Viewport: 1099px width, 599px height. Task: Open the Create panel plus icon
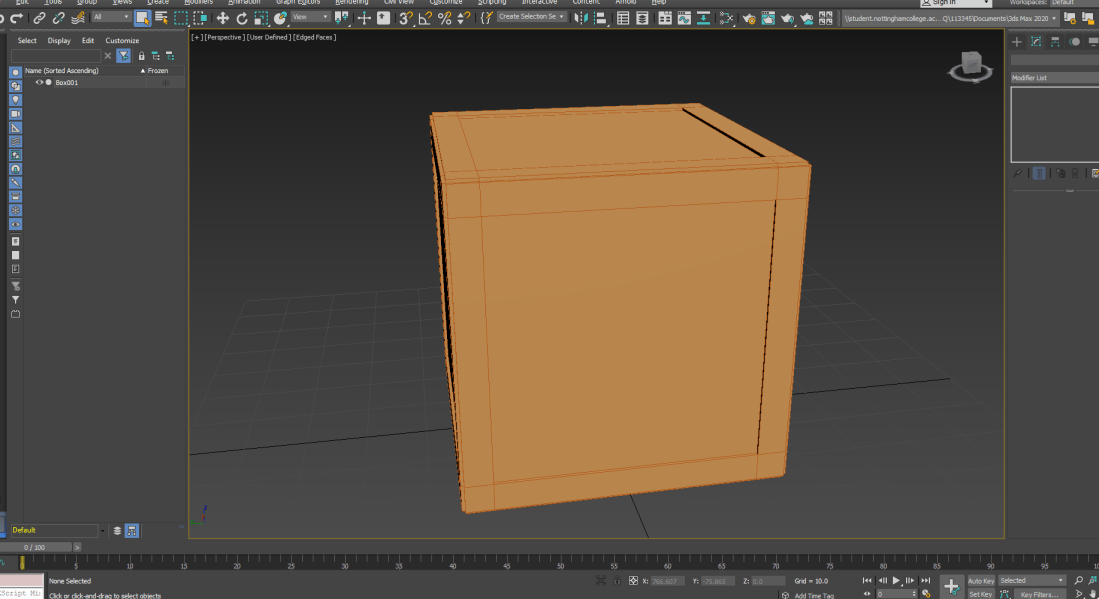tap(1017, 42)
